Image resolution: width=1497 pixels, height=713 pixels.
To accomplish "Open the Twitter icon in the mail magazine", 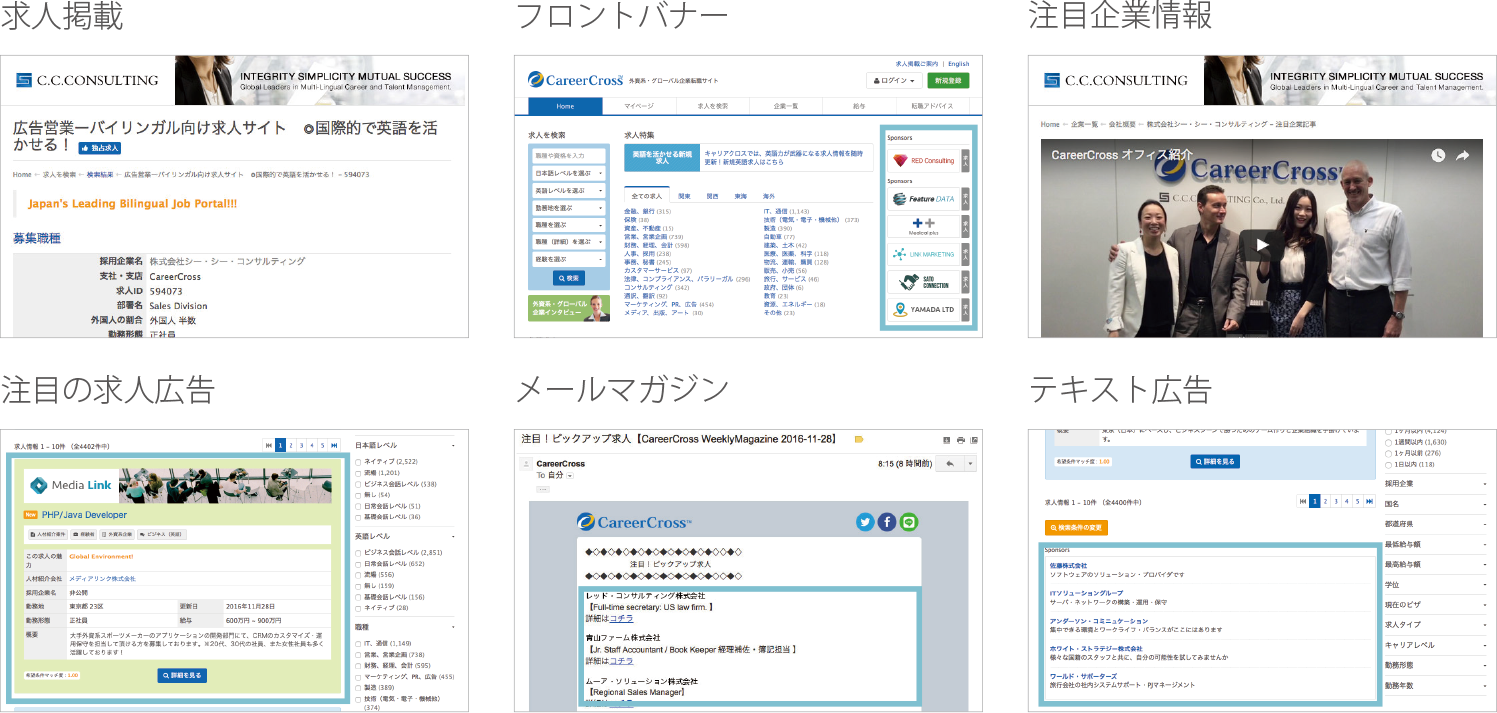I will point(865,521).
